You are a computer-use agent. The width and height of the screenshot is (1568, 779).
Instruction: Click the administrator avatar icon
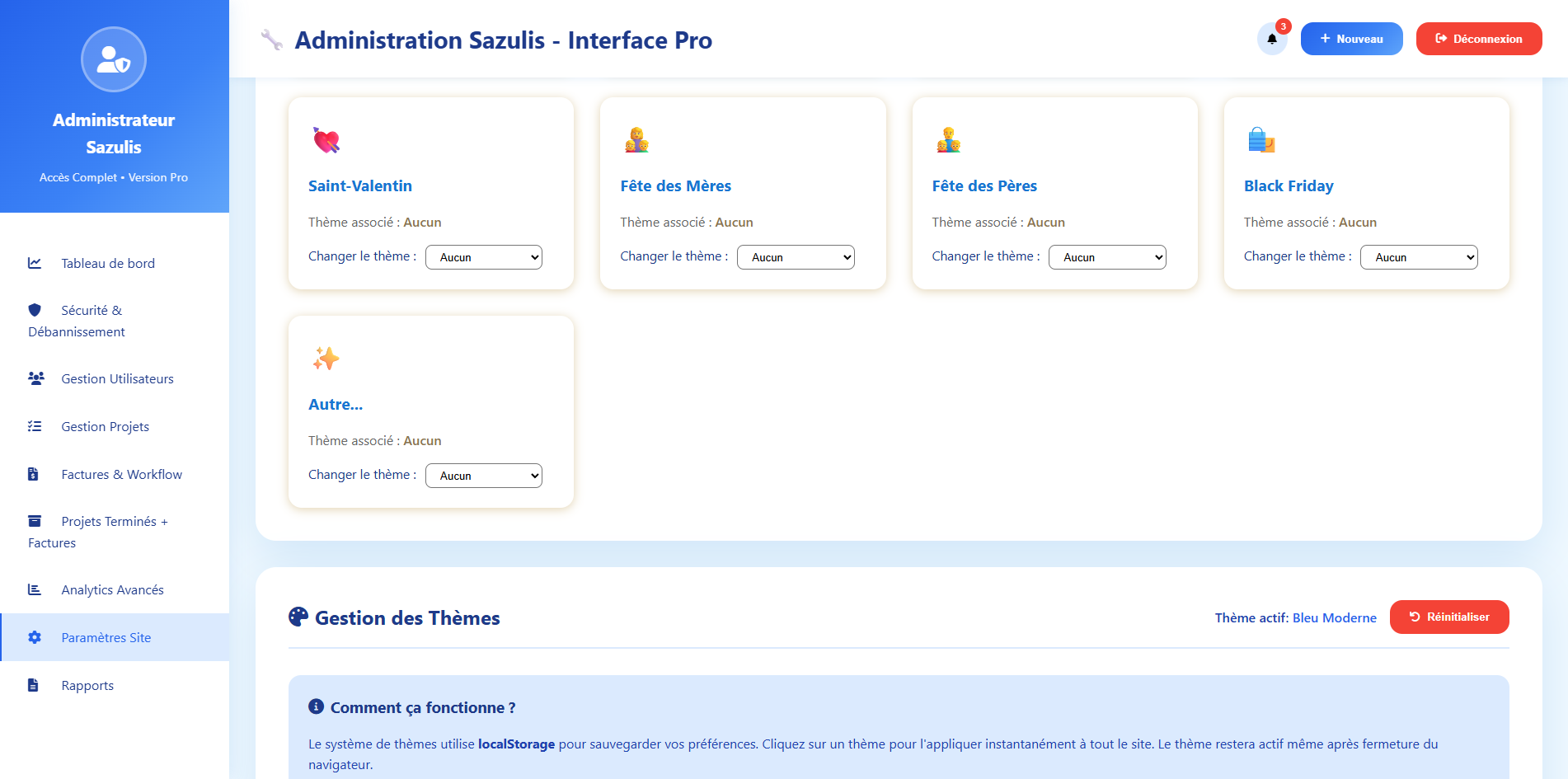(114, 59)
